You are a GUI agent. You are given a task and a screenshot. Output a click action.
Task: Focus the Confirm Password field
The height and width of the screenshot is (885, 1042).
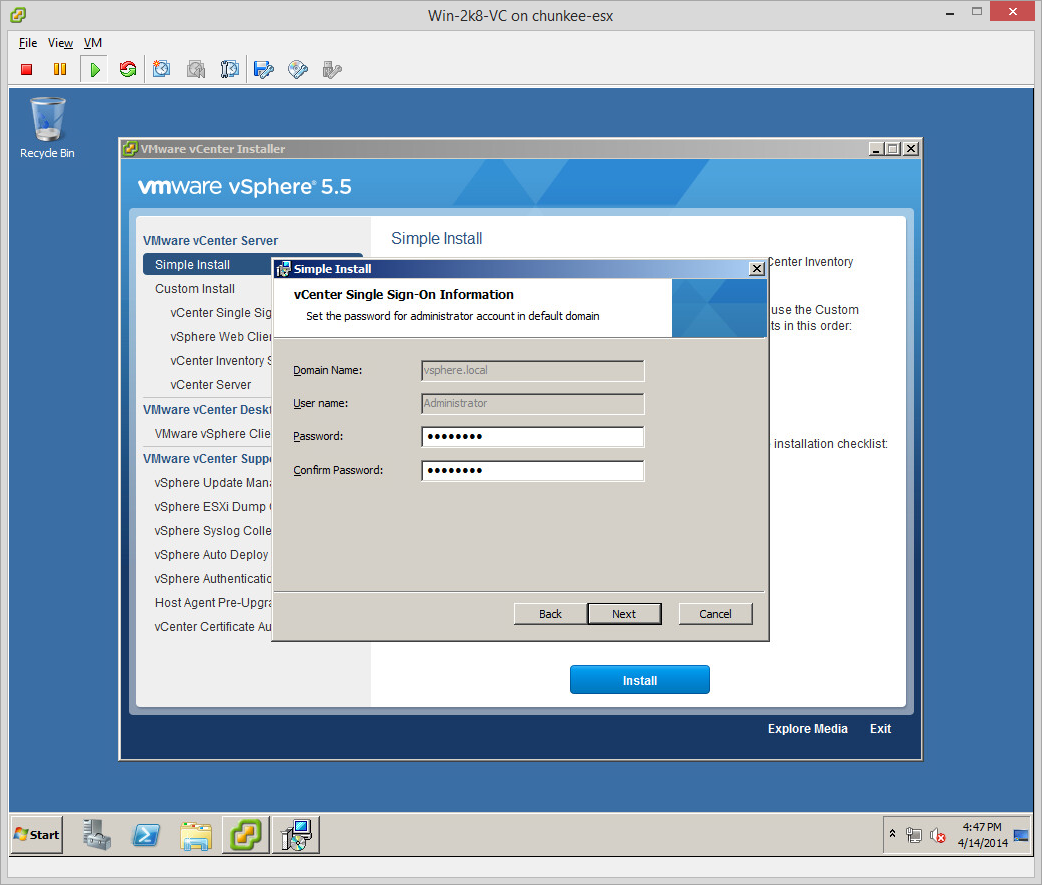pyautogui.click(x=532, y=470)
